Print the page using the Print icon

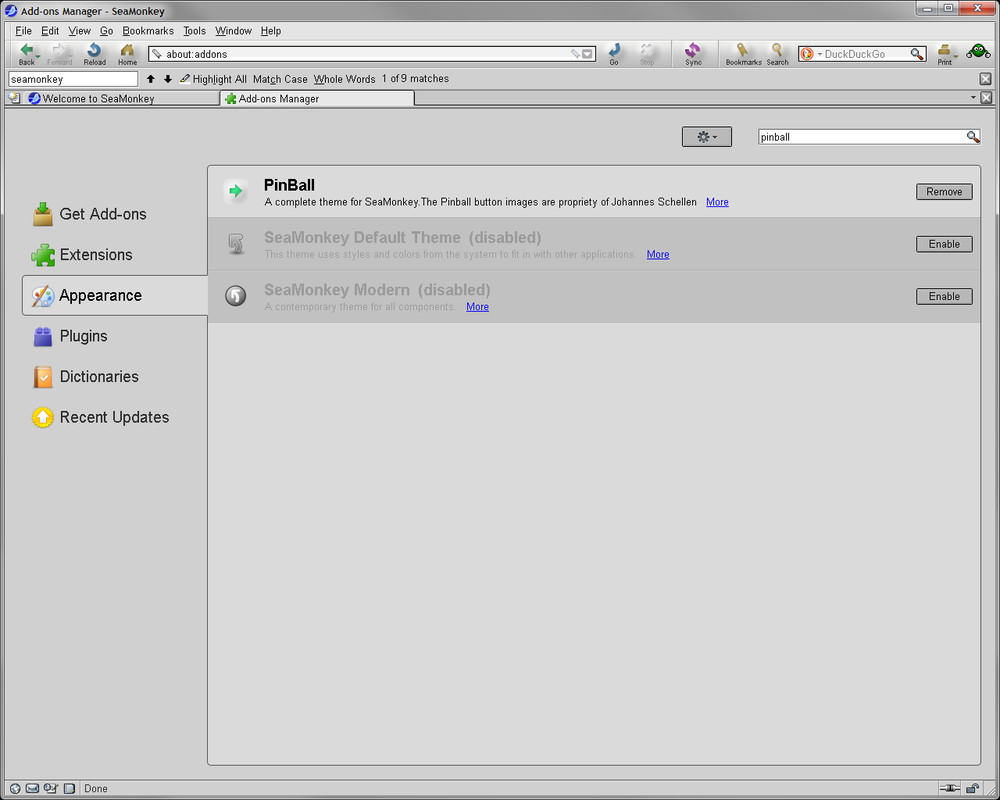[x=944, y=54]
